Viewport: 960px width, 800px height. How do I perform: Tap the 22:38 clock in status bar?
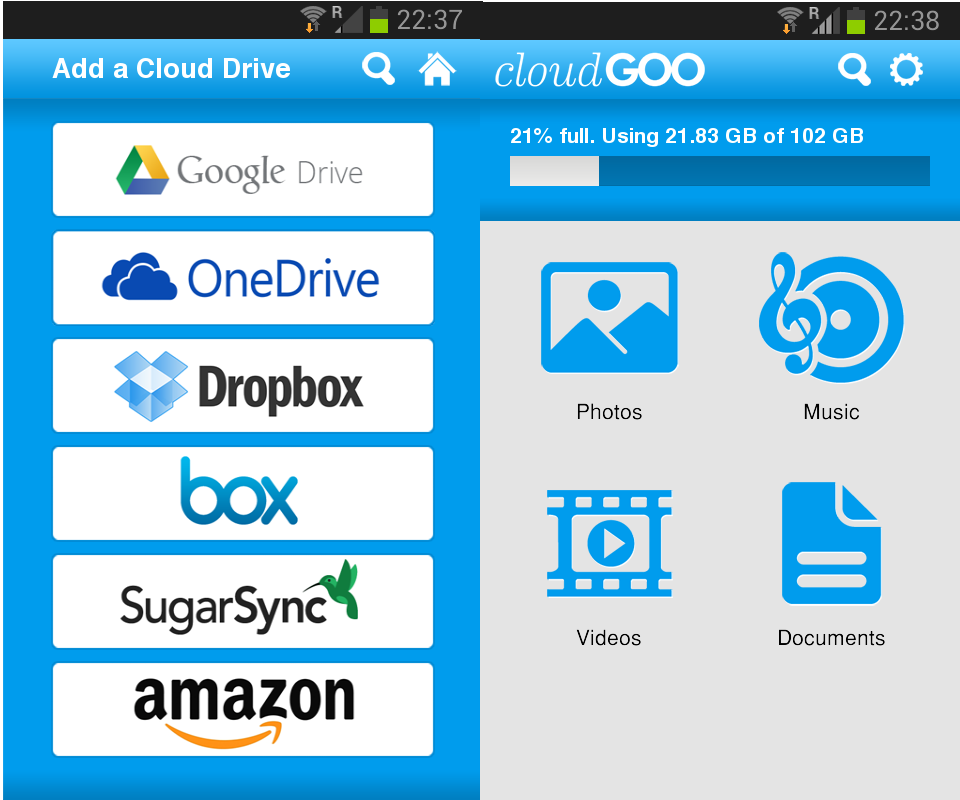[906, 21]
